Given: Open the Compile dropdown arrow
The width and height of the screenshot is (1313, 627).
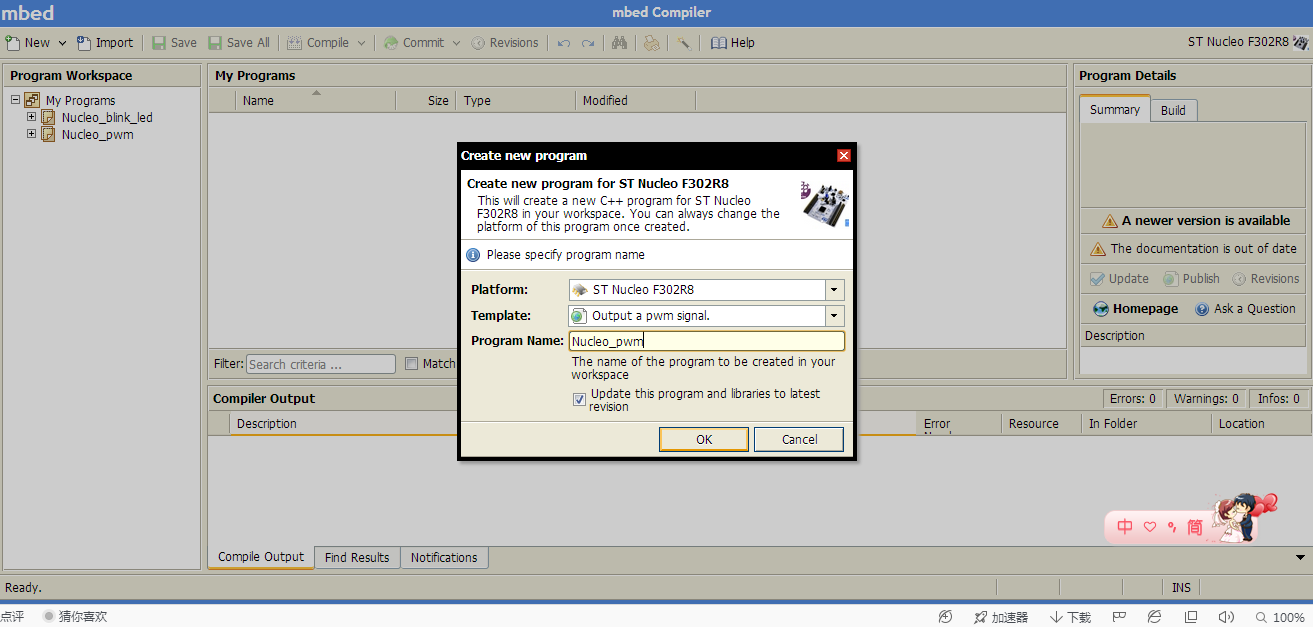Looking at the screenshot, I should click(362, 43).
